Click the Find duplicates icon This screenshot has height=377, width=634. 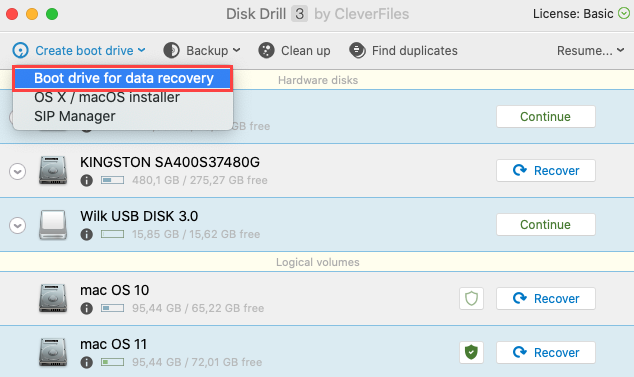(x=357, y=51)
